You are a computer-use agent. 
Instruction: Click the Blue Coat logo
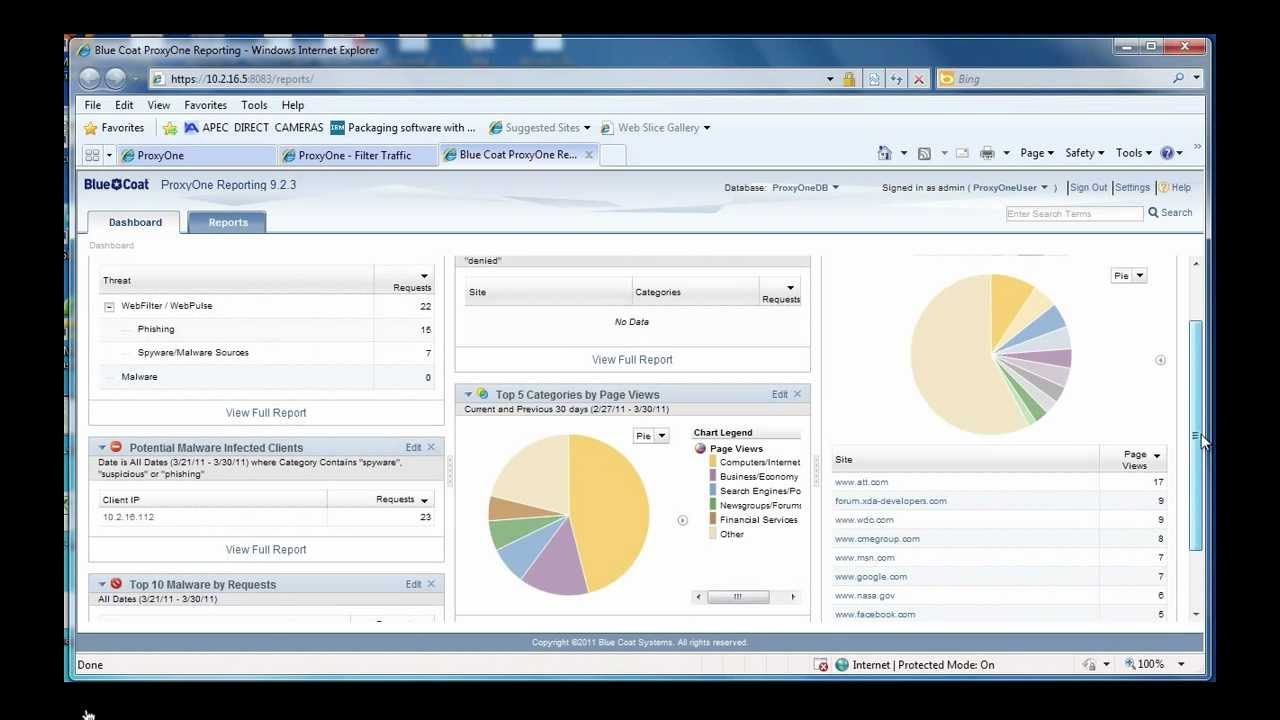click(116, 184)
